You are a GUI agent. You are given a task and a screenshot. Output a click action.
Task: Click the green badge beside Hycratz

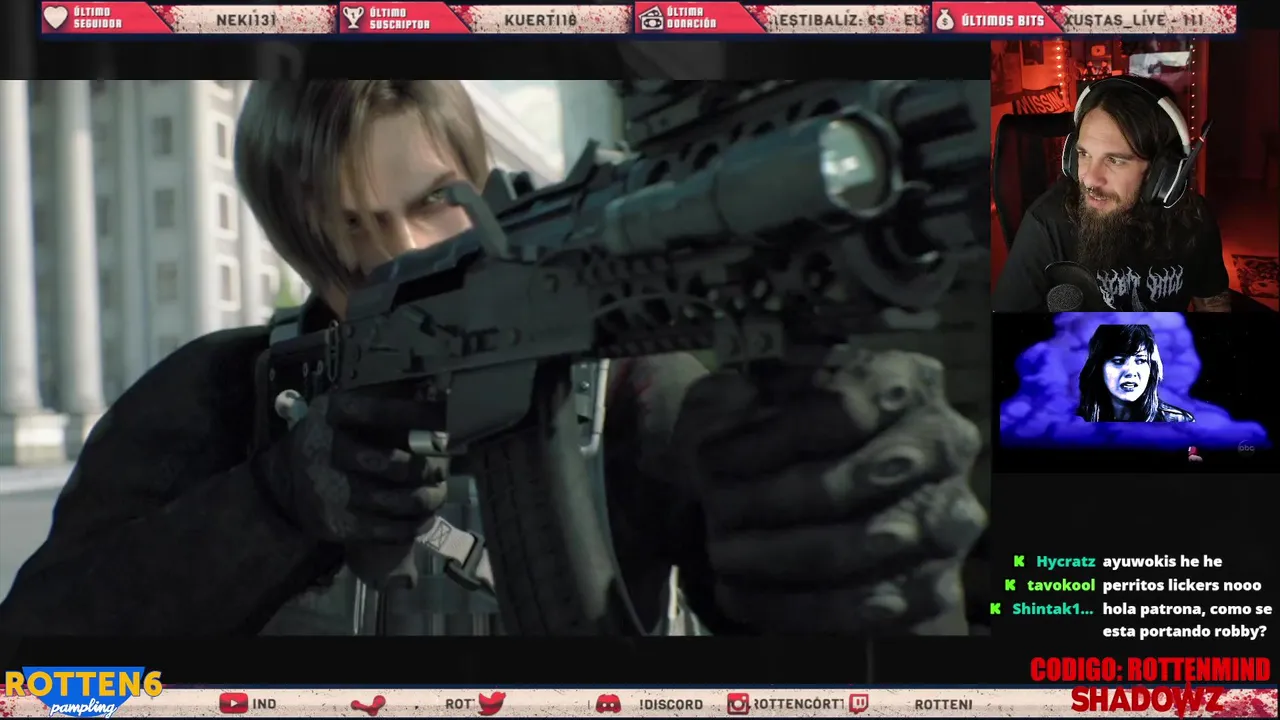pos(1019,562)
